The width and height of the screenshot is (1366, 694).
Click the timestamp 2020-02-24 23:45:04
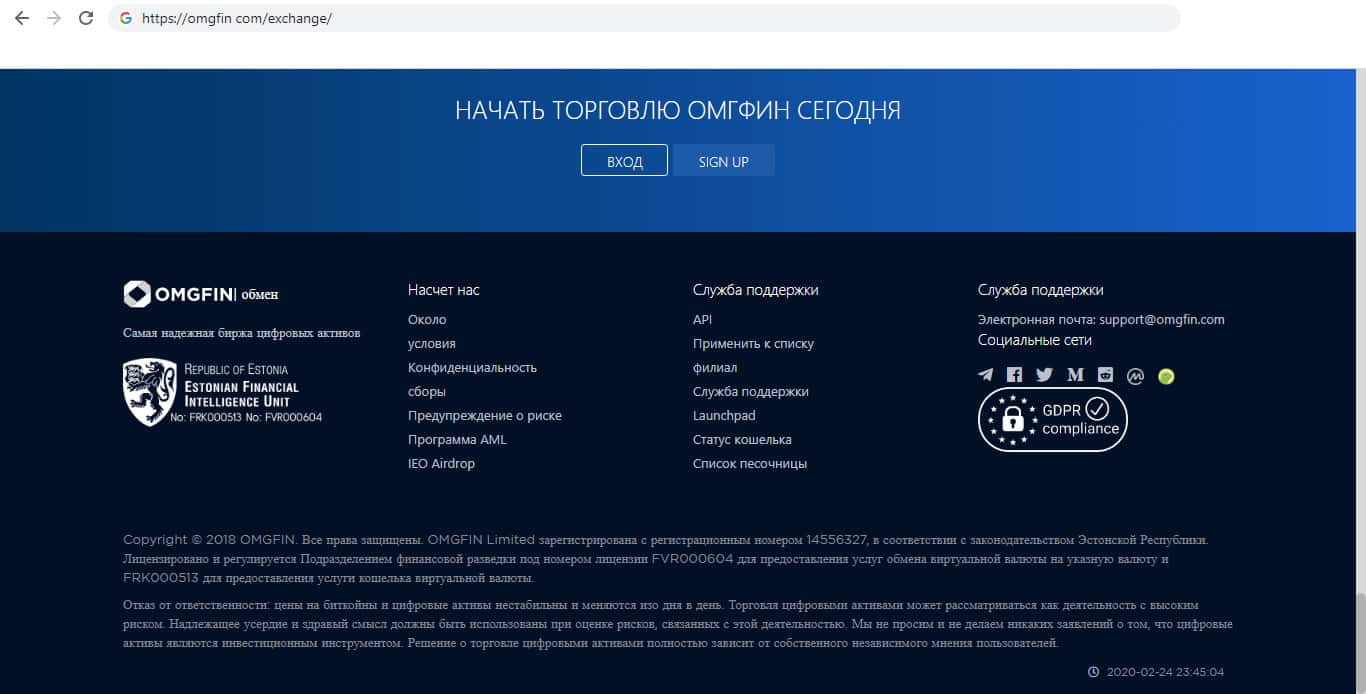coord(1165,672)
